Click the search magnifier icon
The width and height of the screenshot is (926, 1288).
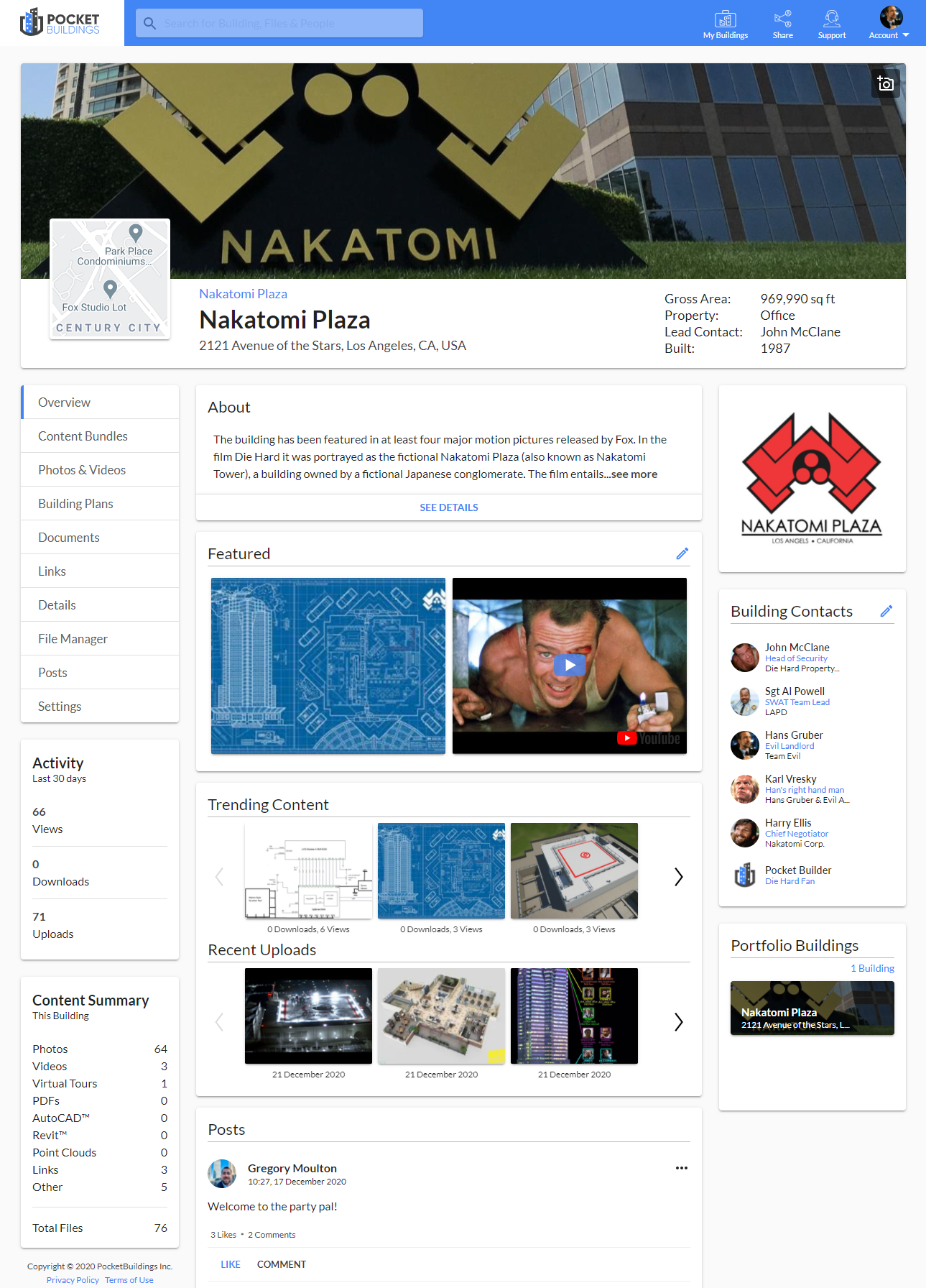[149, 23]
